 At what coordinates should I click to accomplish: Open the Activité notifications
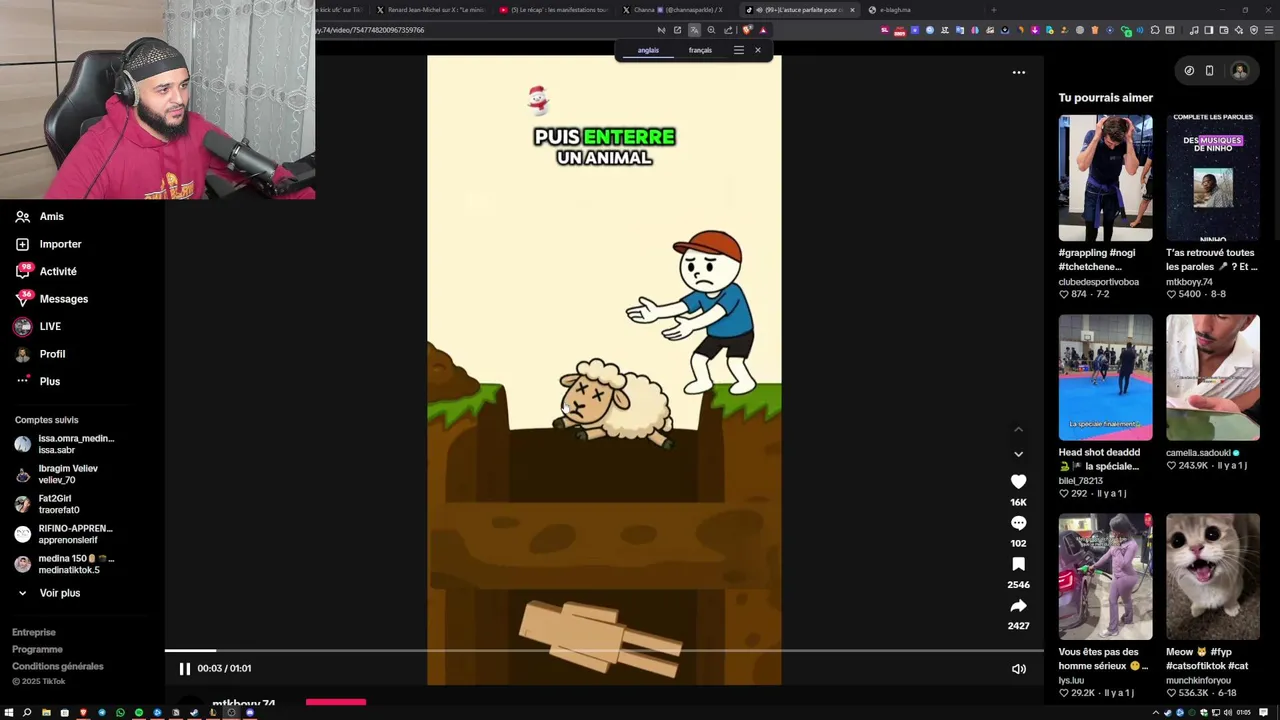[x=46, y=271]
